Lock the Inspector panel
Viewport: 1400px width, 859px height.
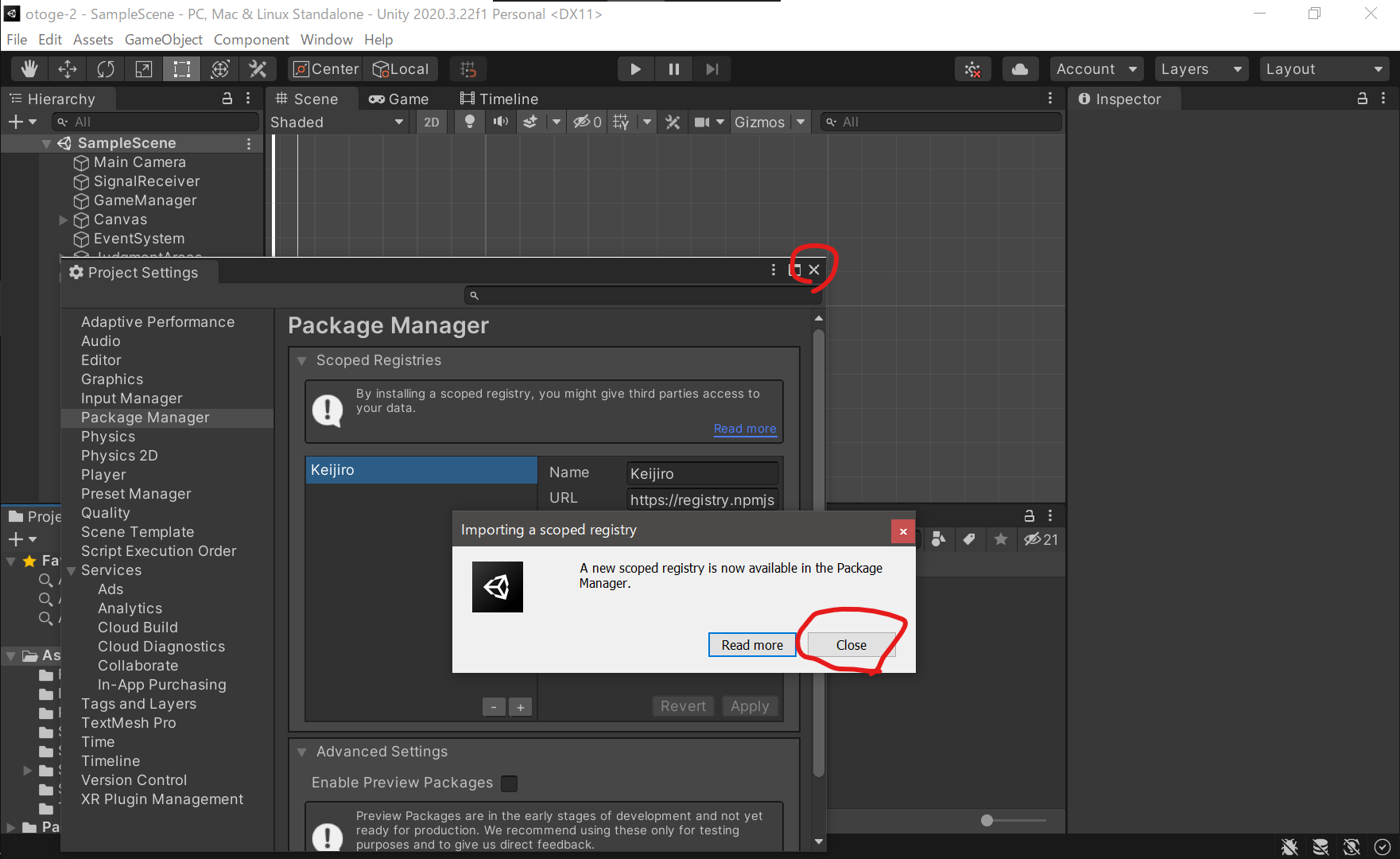[x=1363, y=99]
